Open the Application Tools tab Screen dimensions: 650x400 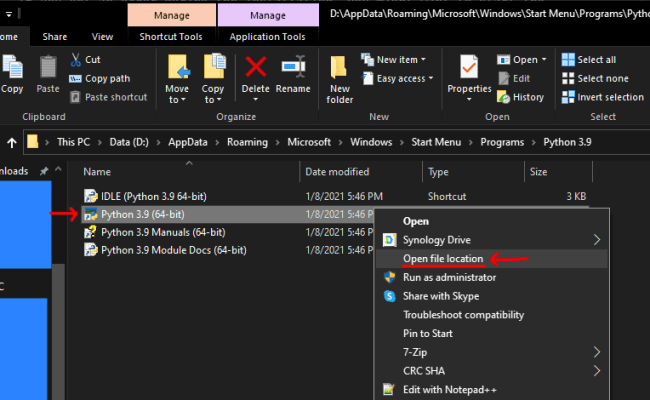point(267,37)
